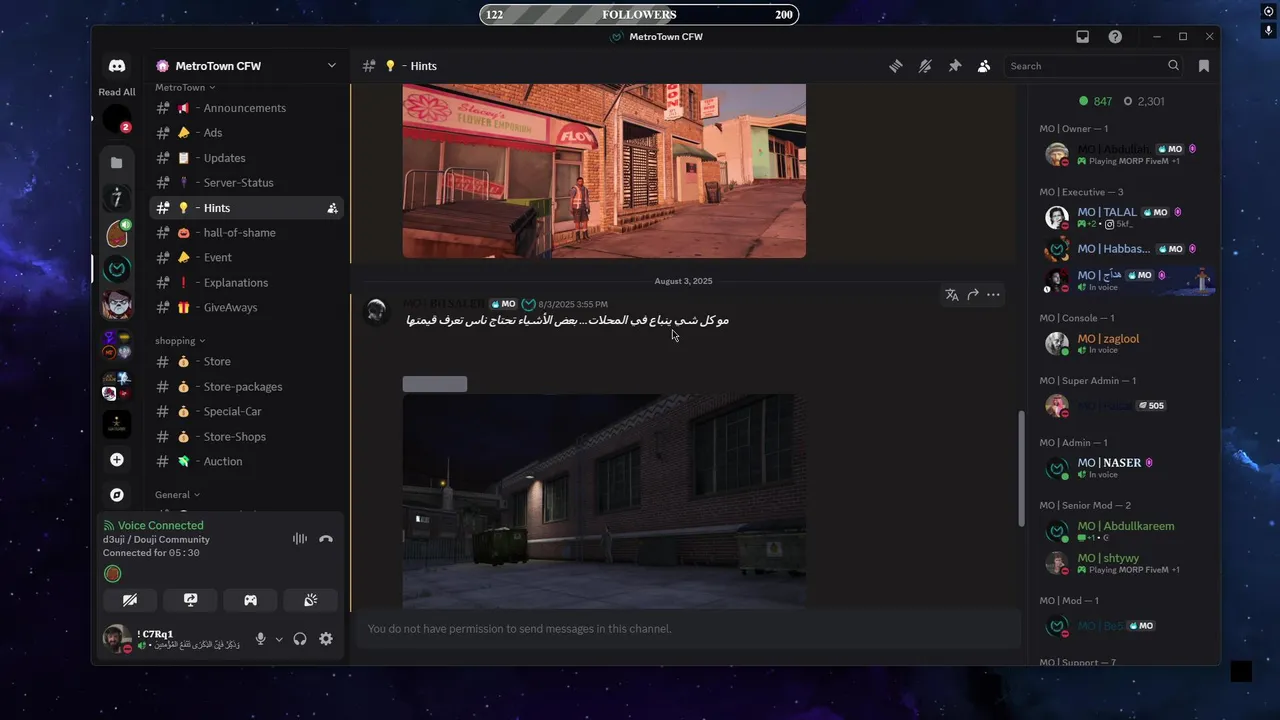
Task: Toggle channel notification mute bell icon
Action: (925, 66)
